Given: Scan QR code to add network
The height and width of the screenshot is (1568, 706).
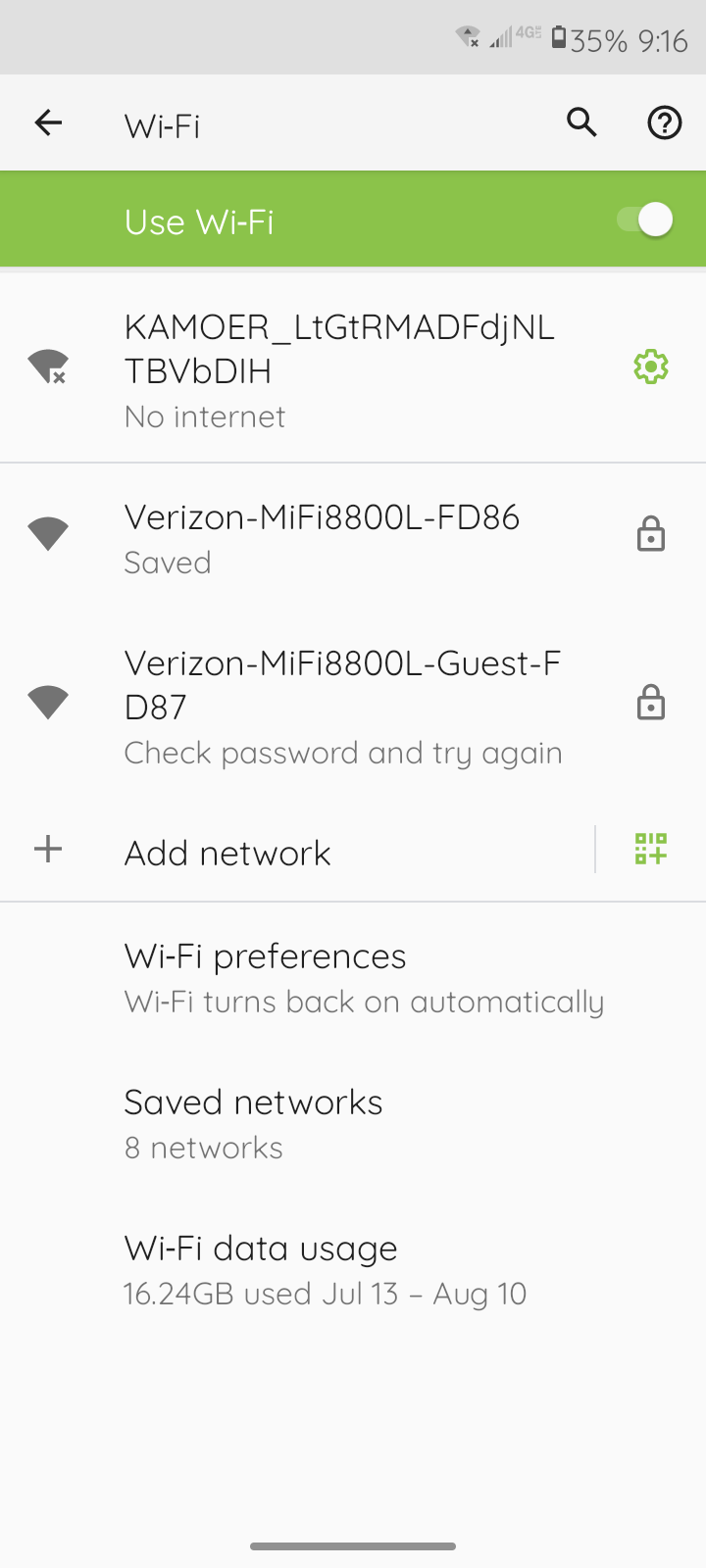Looking at the screenshot, I should point(650,849).
